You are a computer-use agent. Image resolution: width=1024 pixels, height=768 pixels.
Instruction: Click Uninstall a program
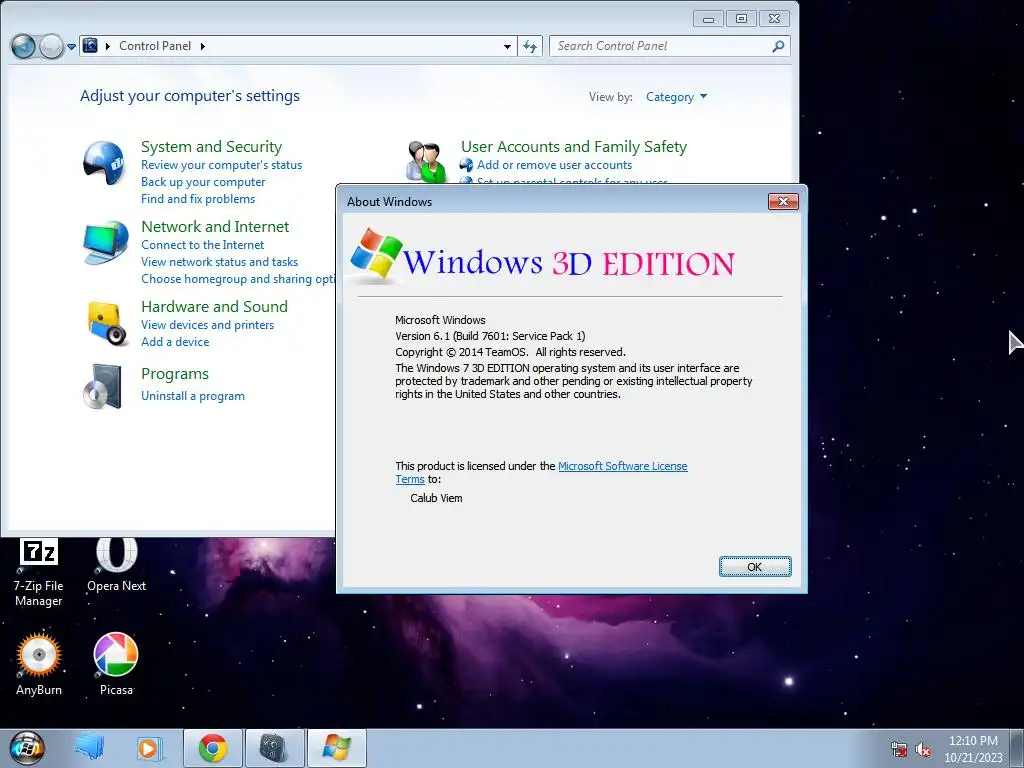(193, 396)
